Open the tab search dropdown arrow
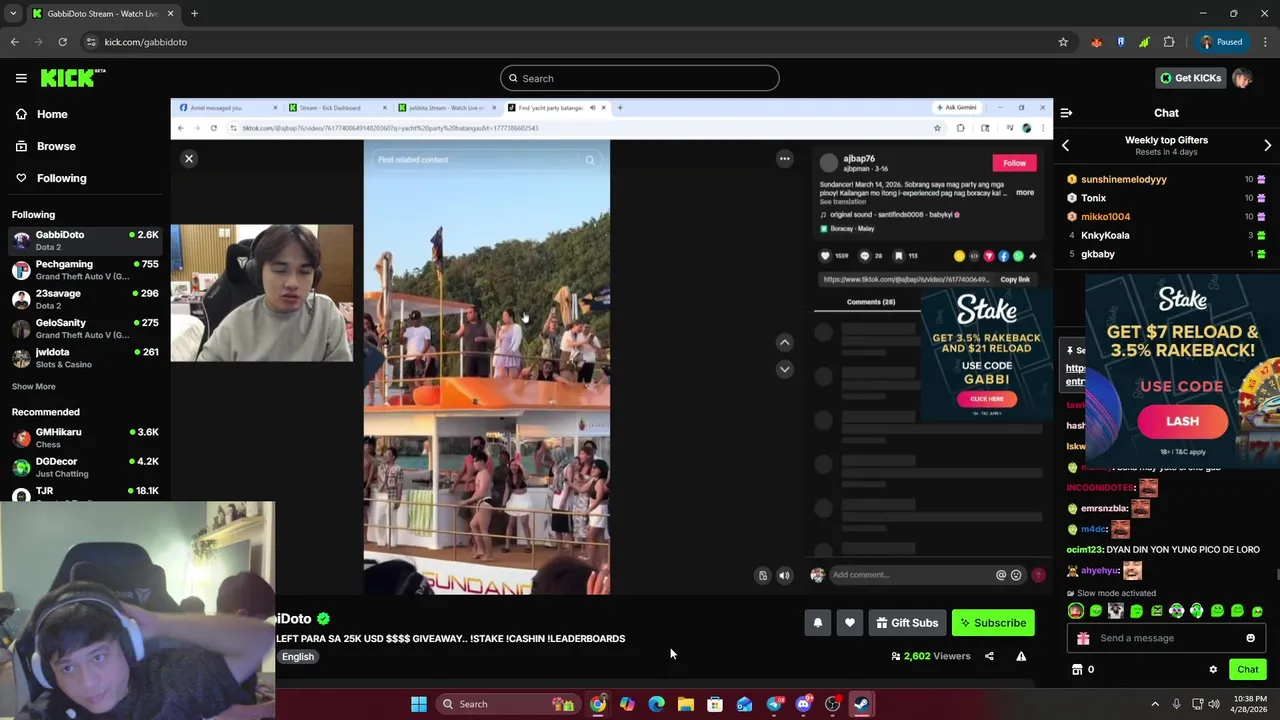 click(12, 14)
